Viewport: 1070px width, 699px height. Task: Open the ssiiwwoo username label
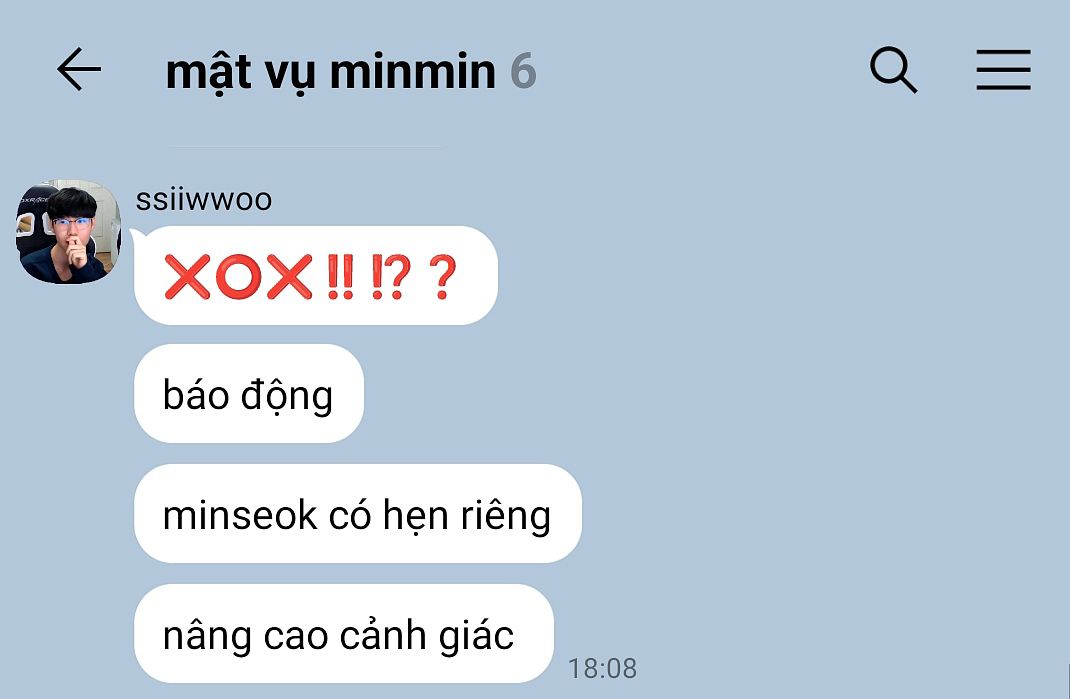click(203, 200)
